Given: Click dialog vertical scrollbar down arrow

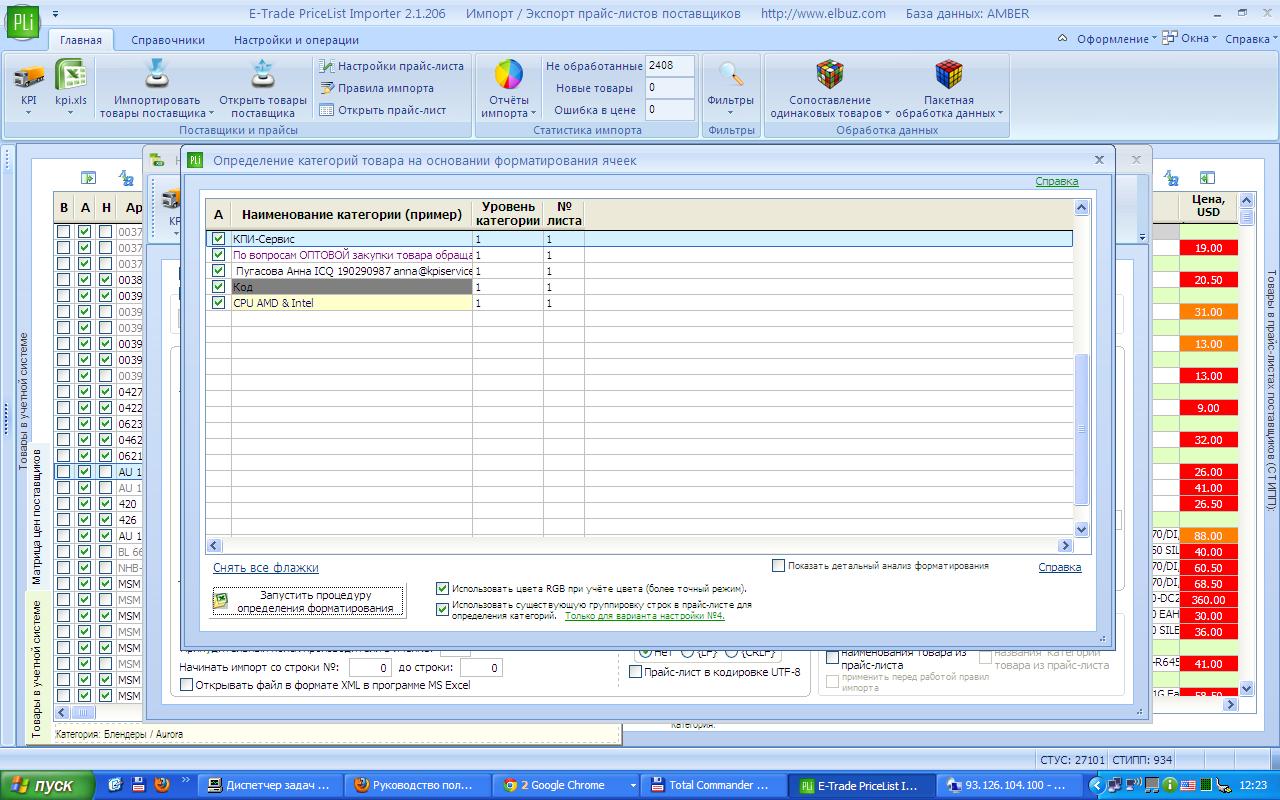Looking at the screenshot, I should click(x=1081, y=529).
